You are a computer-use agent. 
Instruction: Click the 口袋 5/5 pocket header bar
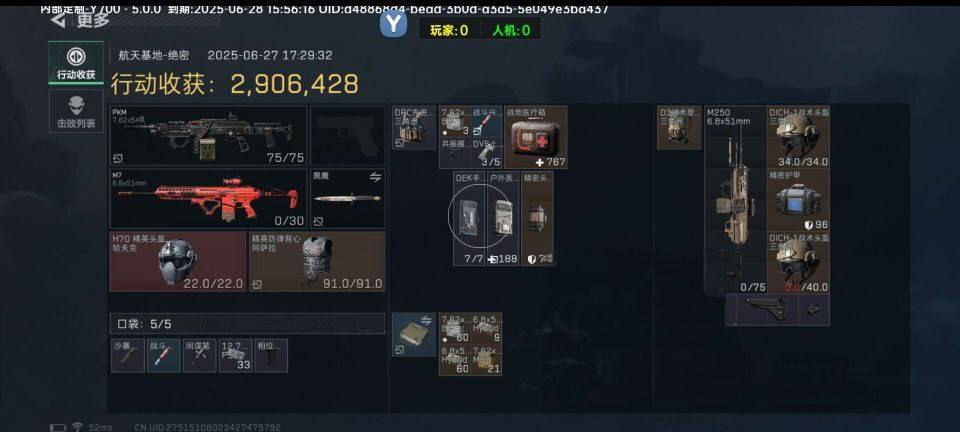pos(247,324)
